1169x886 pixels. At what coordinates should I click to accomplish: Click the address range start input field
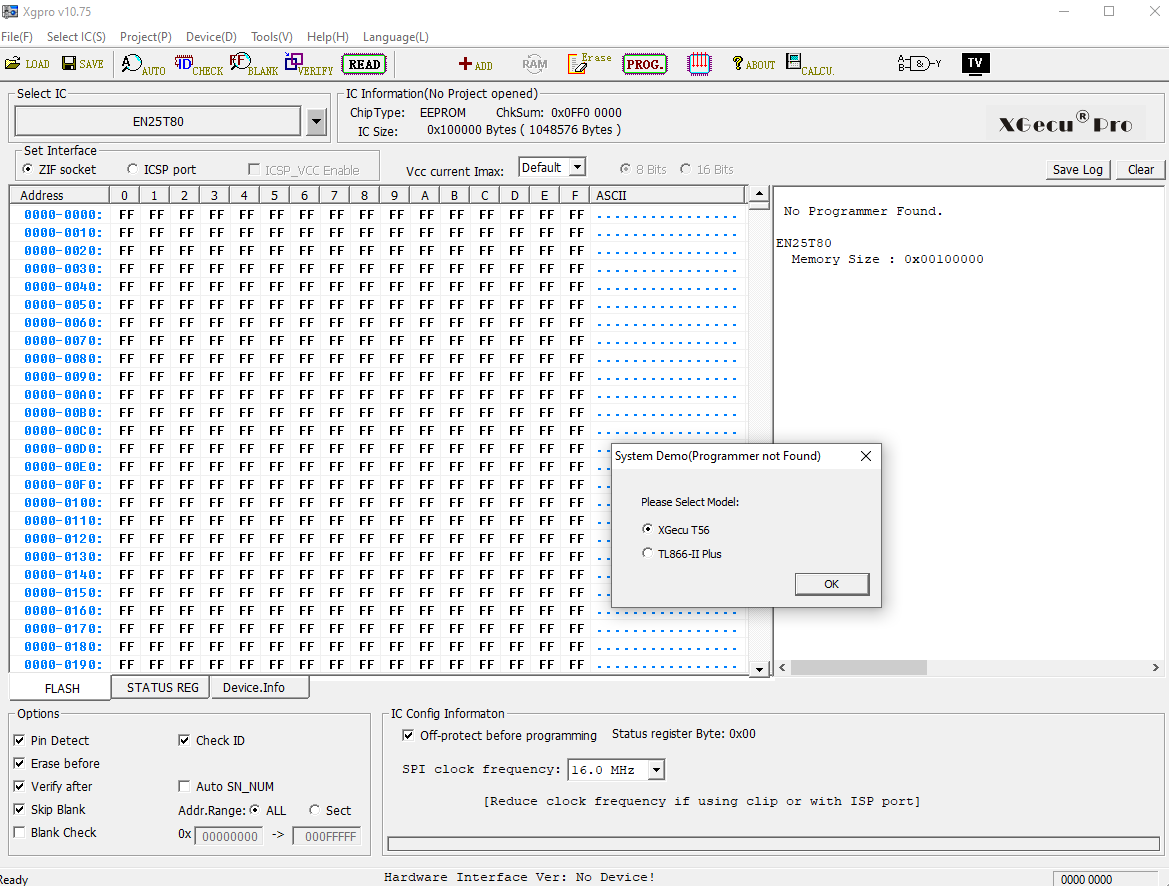coord(229,836)
